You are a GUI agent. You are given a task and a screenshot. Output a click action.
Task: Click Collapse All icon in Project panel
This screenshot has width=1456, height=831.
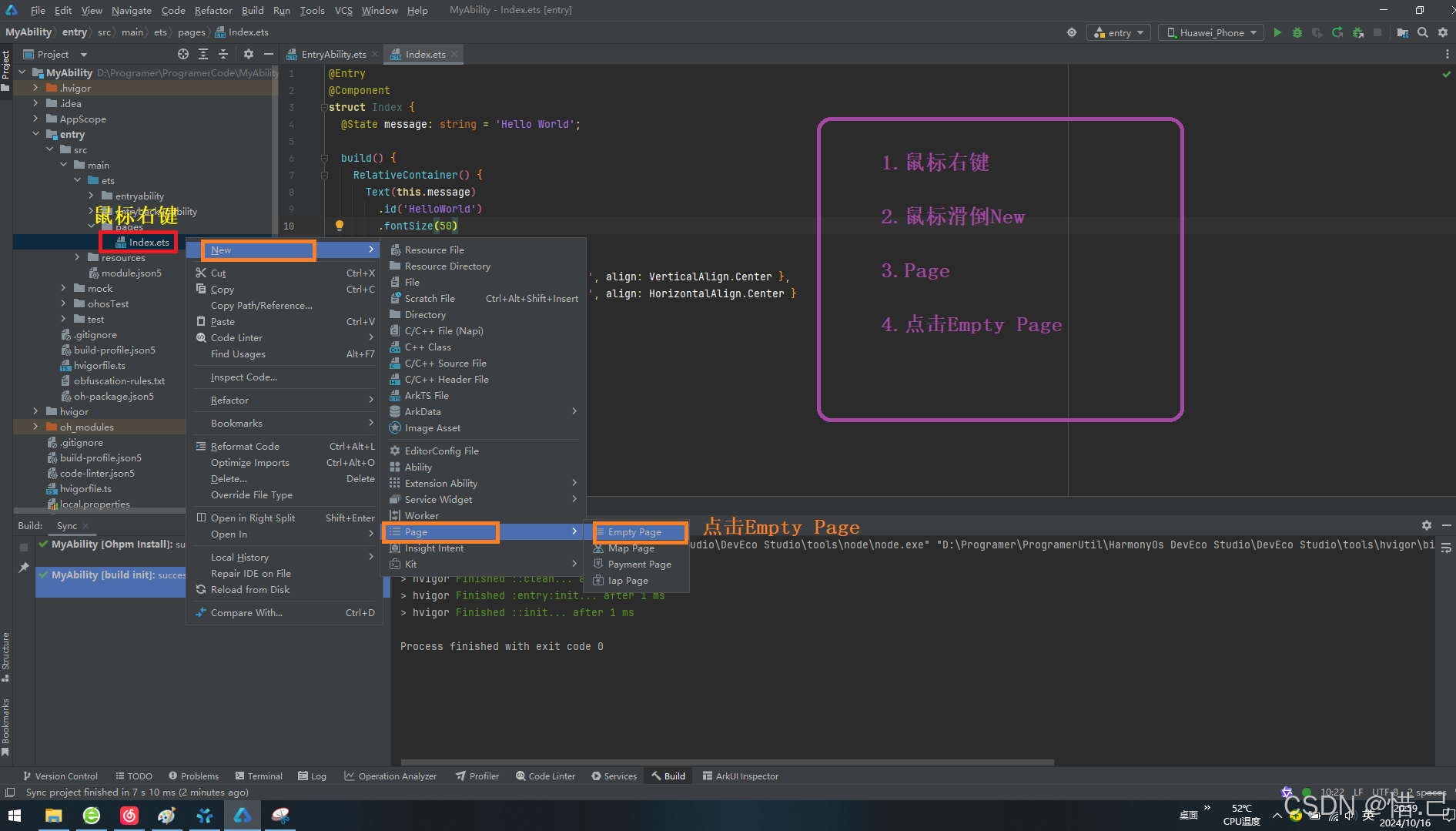pyautogui.click(x=223, y=54)
